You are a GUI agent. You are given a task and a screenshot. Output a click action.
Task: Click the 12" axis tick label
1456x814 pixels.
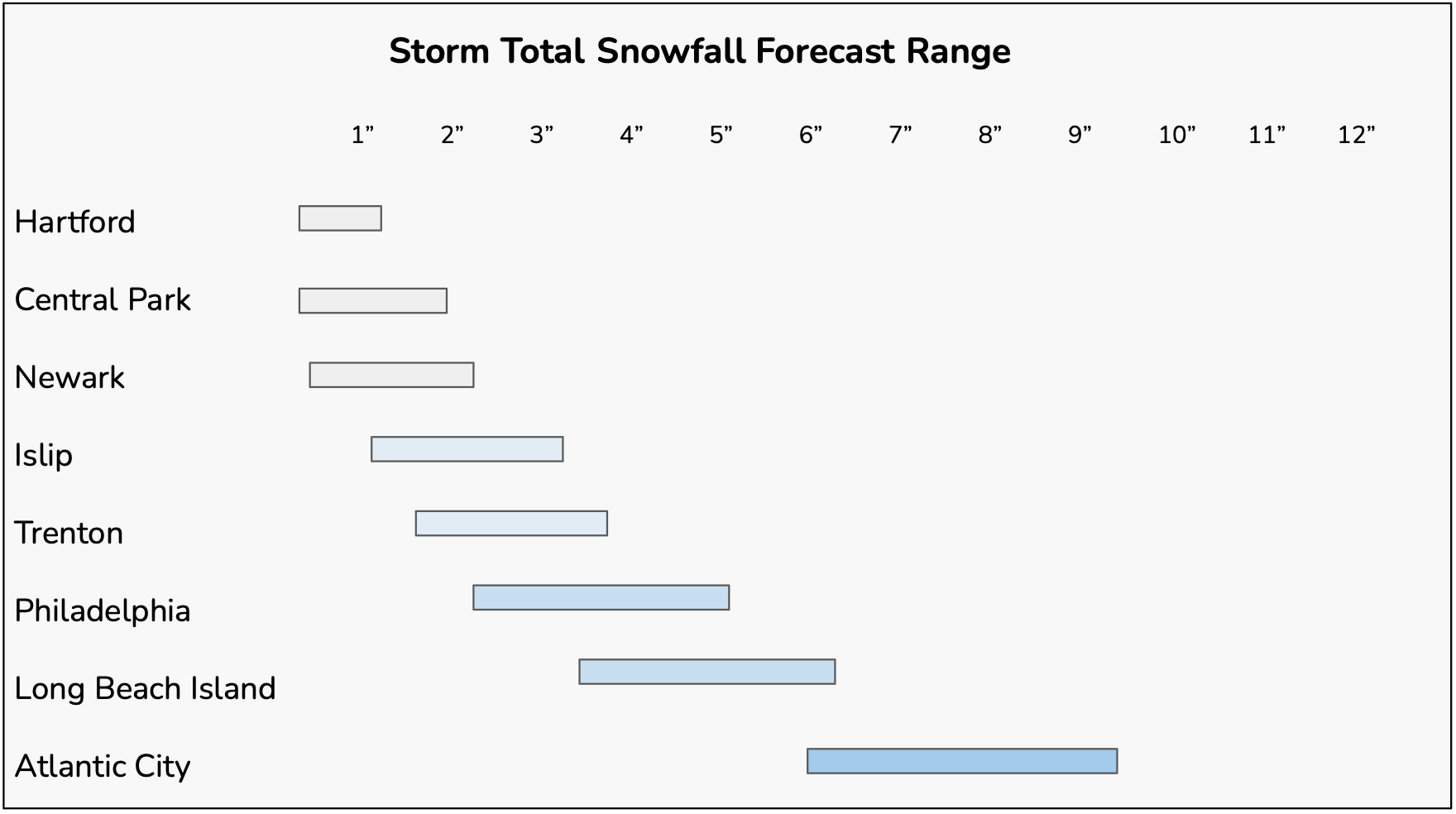click(x=1356, y=135)
